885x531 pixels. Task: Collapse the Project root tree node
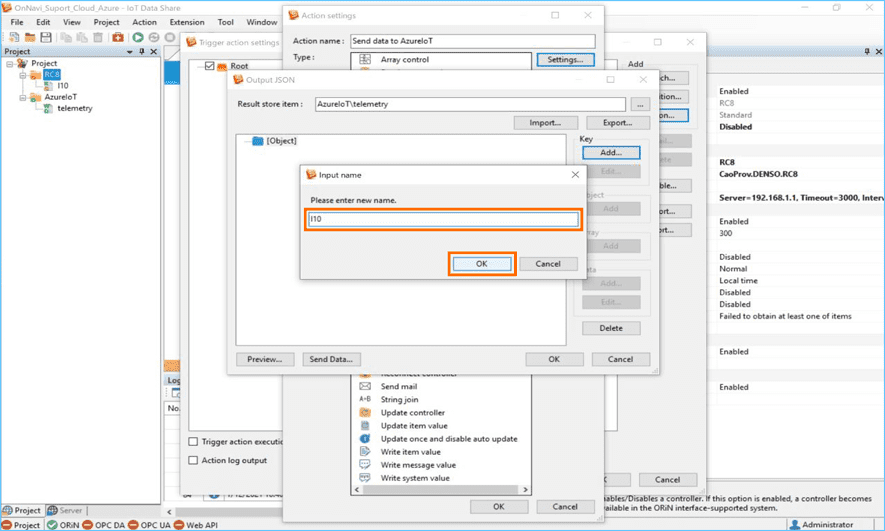pyautogui.click(x=10, y=64)
